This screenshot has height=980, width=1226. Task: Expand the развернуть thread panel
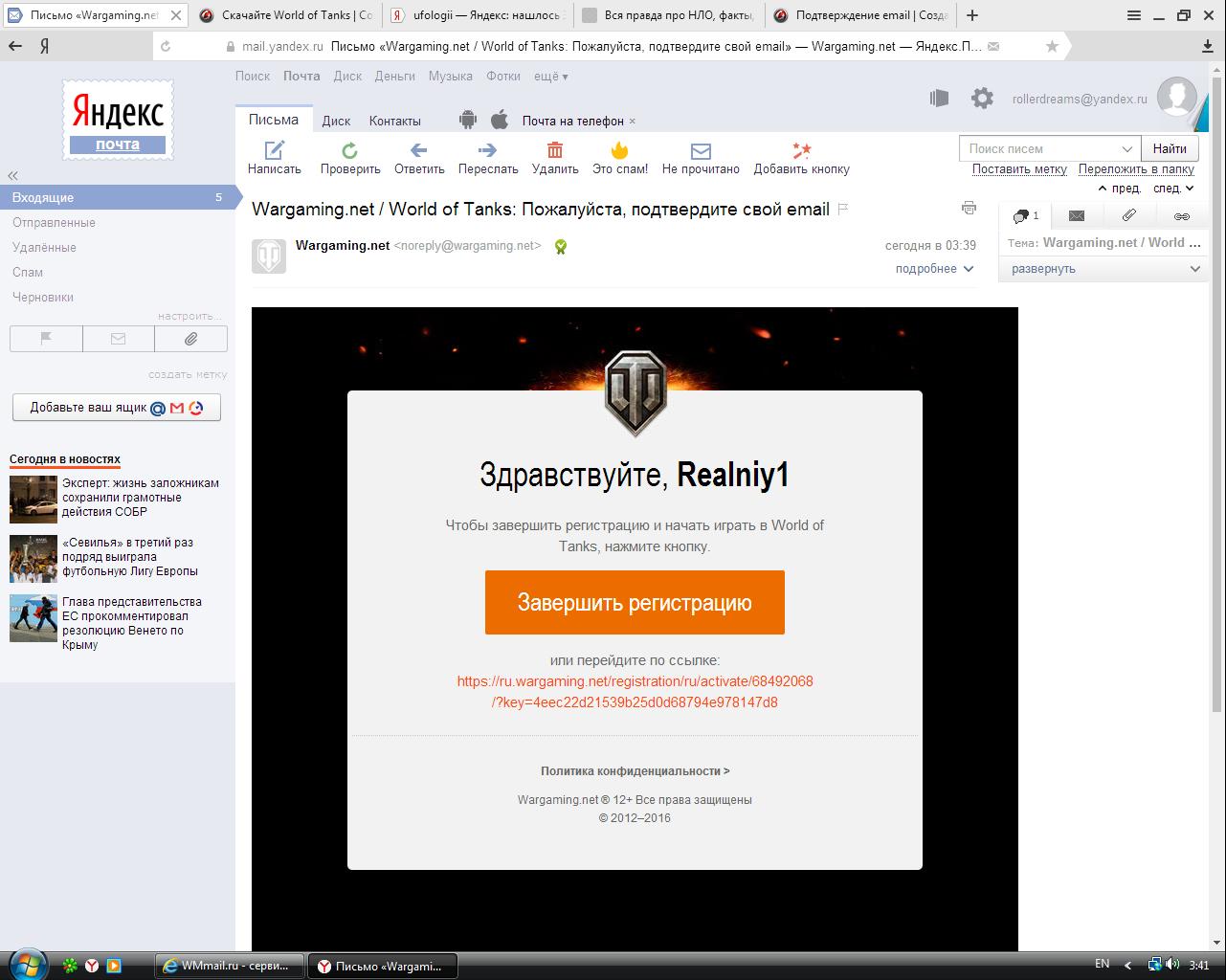[x=1104, y=269]
